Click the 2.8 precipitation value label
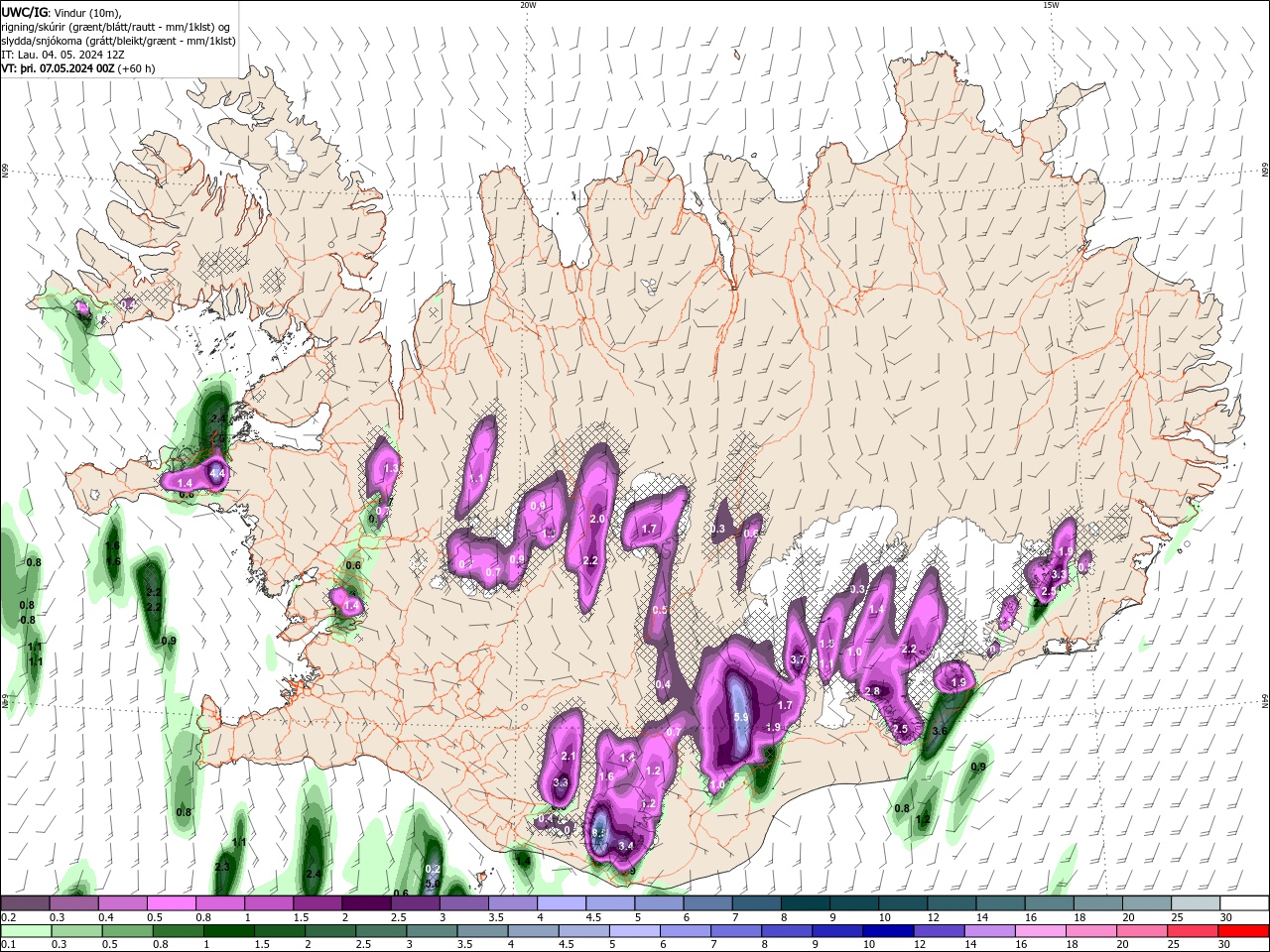Screen dimensions: 1270x952 click(873, 691)
